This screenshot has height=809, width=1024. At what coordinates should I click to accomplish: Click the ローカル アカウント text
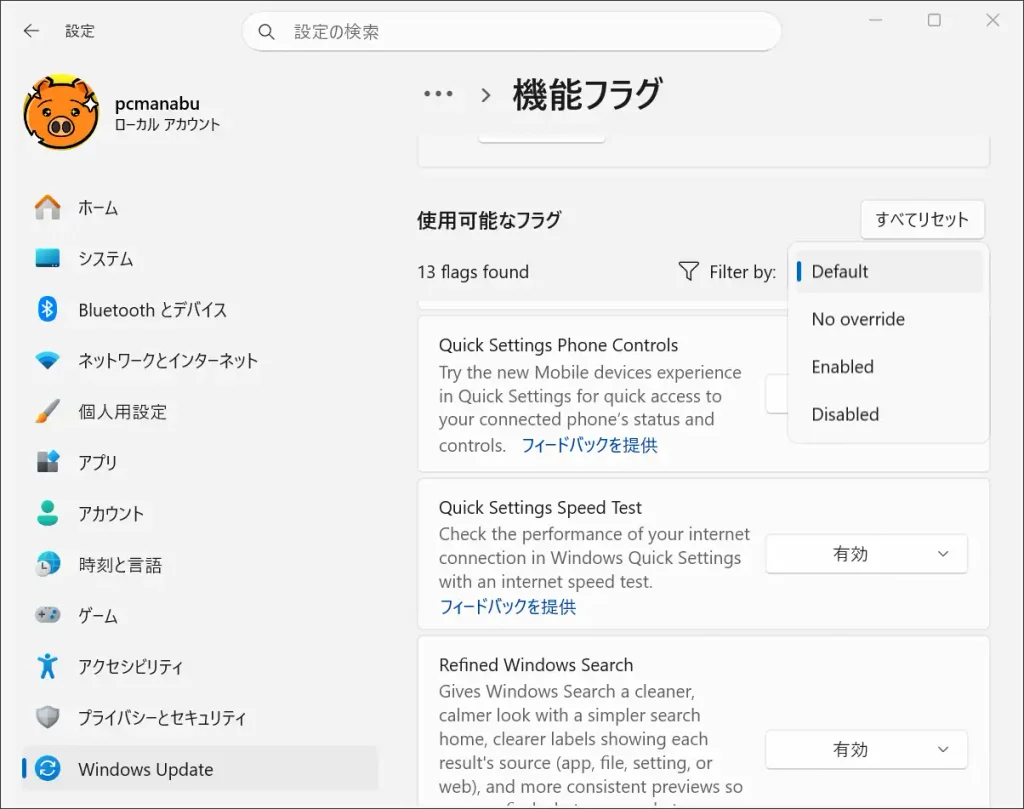click(167, 124)
